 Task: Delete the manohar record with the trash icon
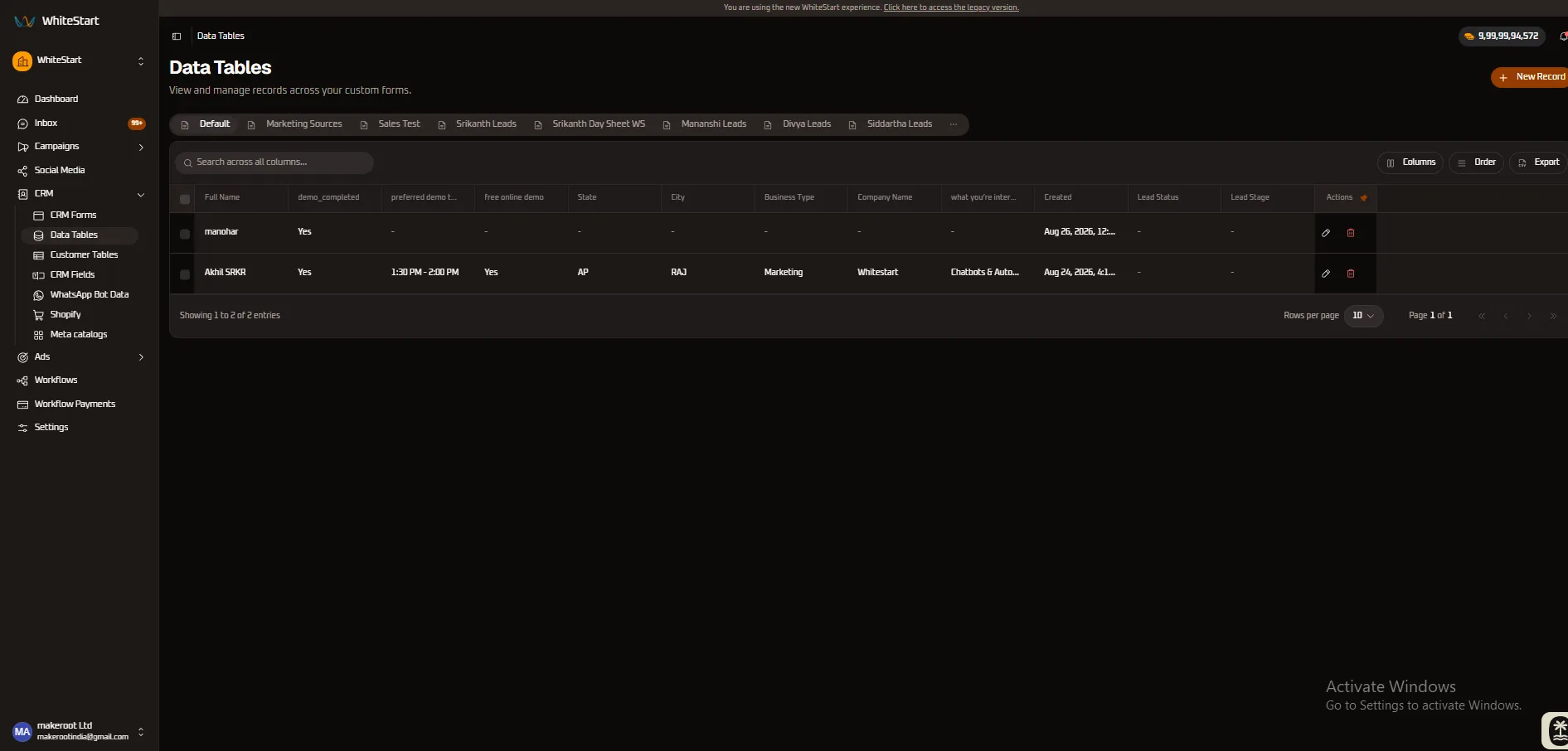pos(1351,233)
